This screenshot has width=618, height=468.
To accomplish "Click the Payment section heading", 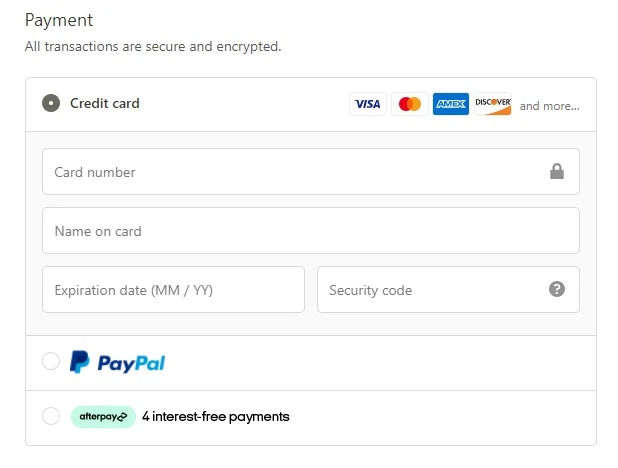I will pos(59,21).
